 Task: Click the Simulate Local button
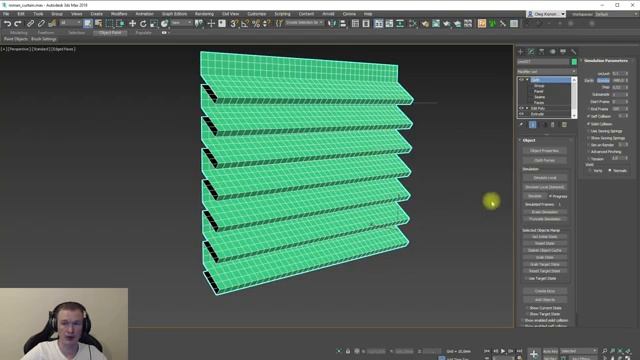point(544,178)
